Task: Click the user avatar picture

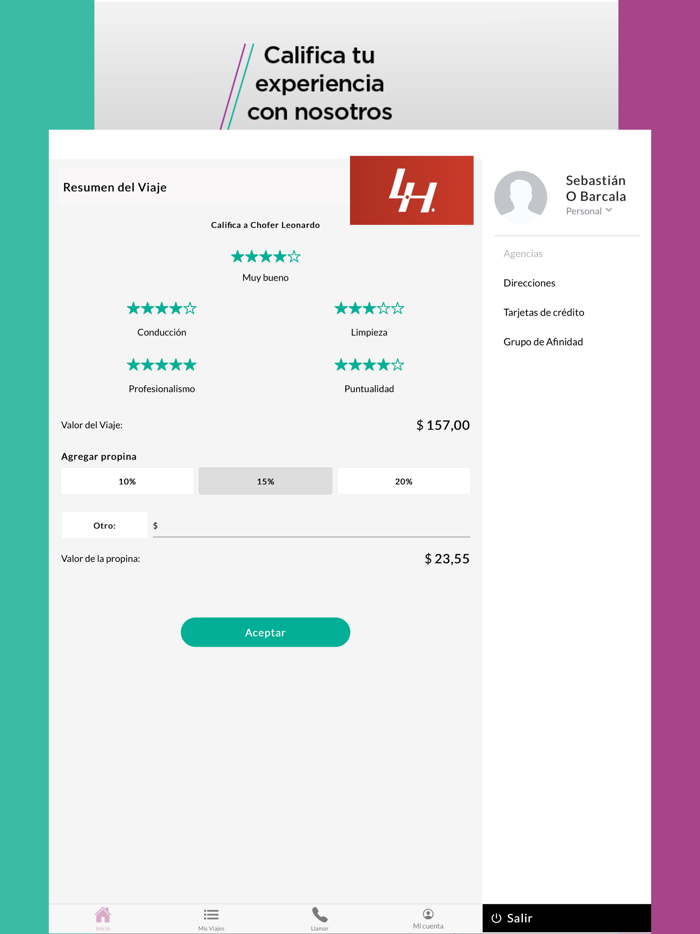Action: 521,197
